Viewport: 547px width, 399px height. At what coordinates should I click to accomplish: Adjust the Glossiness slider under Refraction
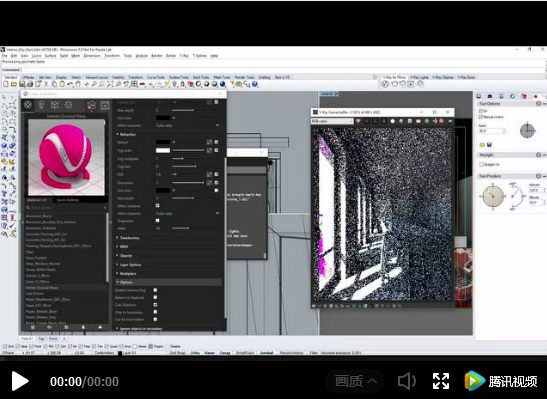pos(188,182)
